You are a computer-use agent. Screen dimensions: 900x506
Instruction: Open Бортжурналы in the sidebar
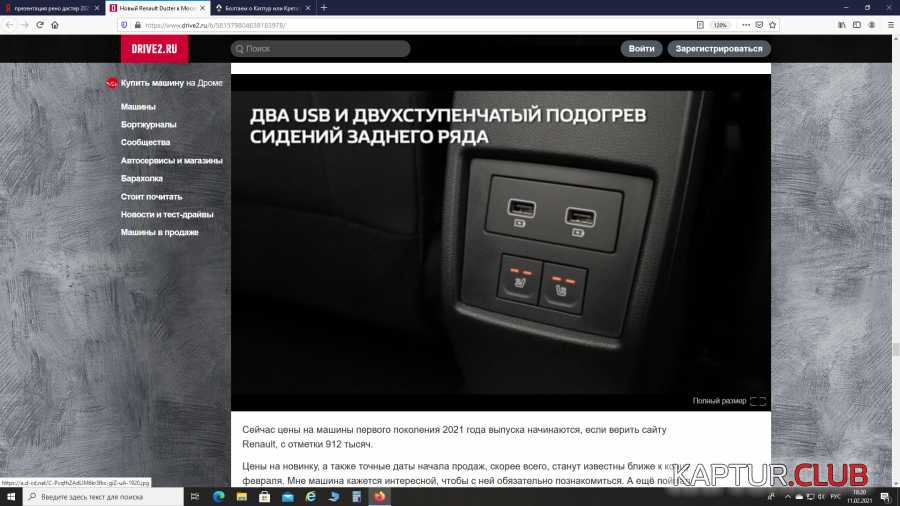tap(149, 124)
